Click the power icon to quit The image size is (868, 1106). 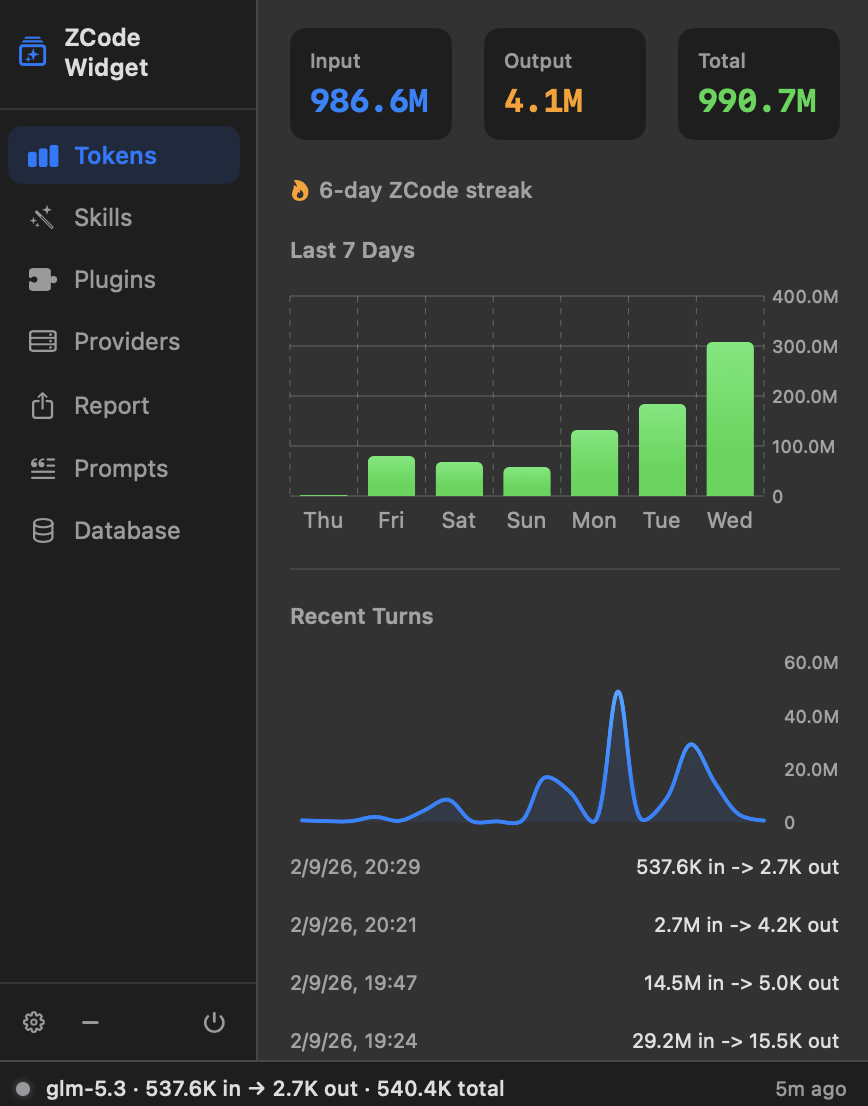[214, 1022]
